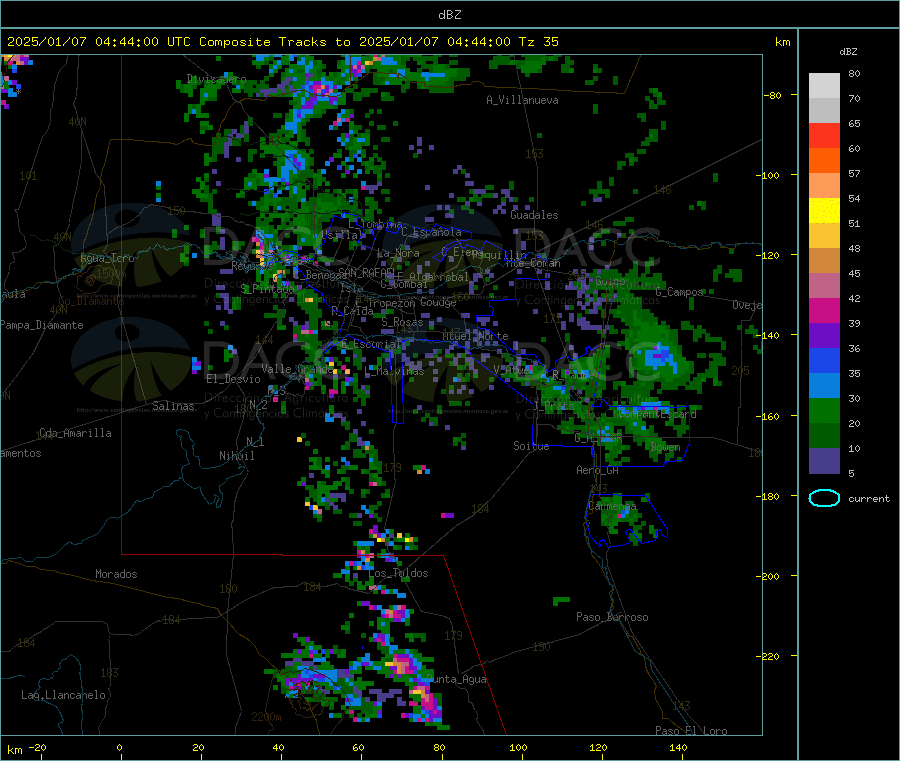
Task: Click the '-20' horizontal axis label
Action: tap(37, 747)
